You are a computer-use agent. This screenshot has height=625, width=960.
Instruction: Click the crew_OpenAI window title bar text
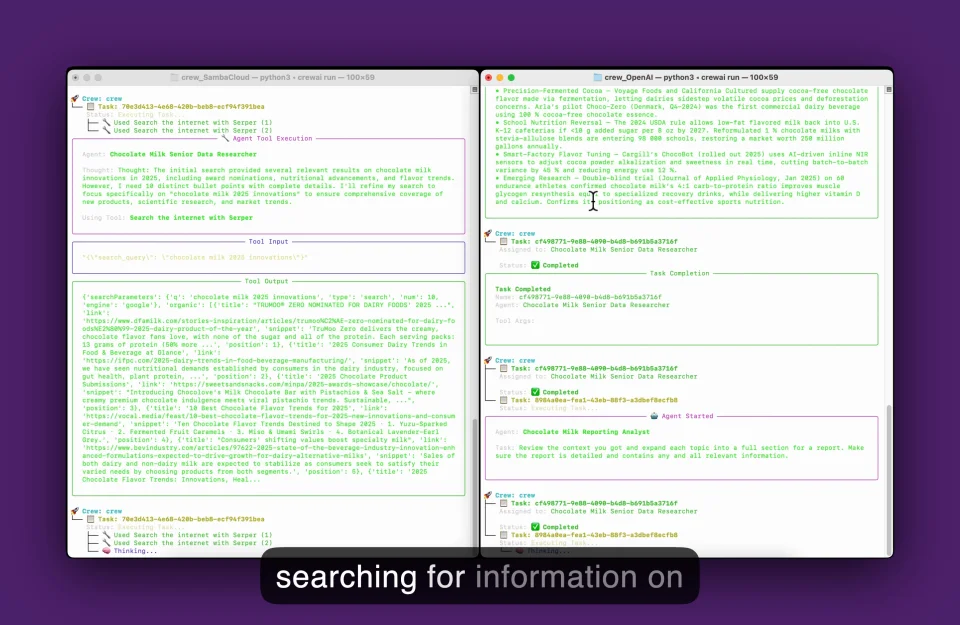[x=692, y=77]
